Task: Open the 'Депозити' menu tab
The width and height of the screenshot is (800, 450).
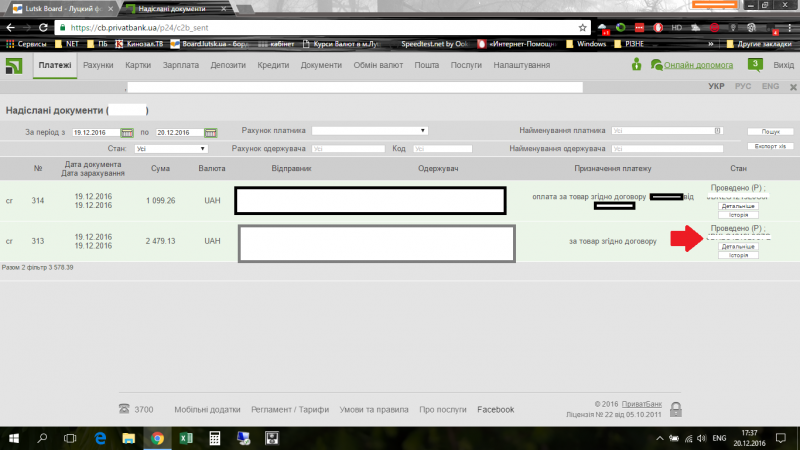Action: [229, 65]
